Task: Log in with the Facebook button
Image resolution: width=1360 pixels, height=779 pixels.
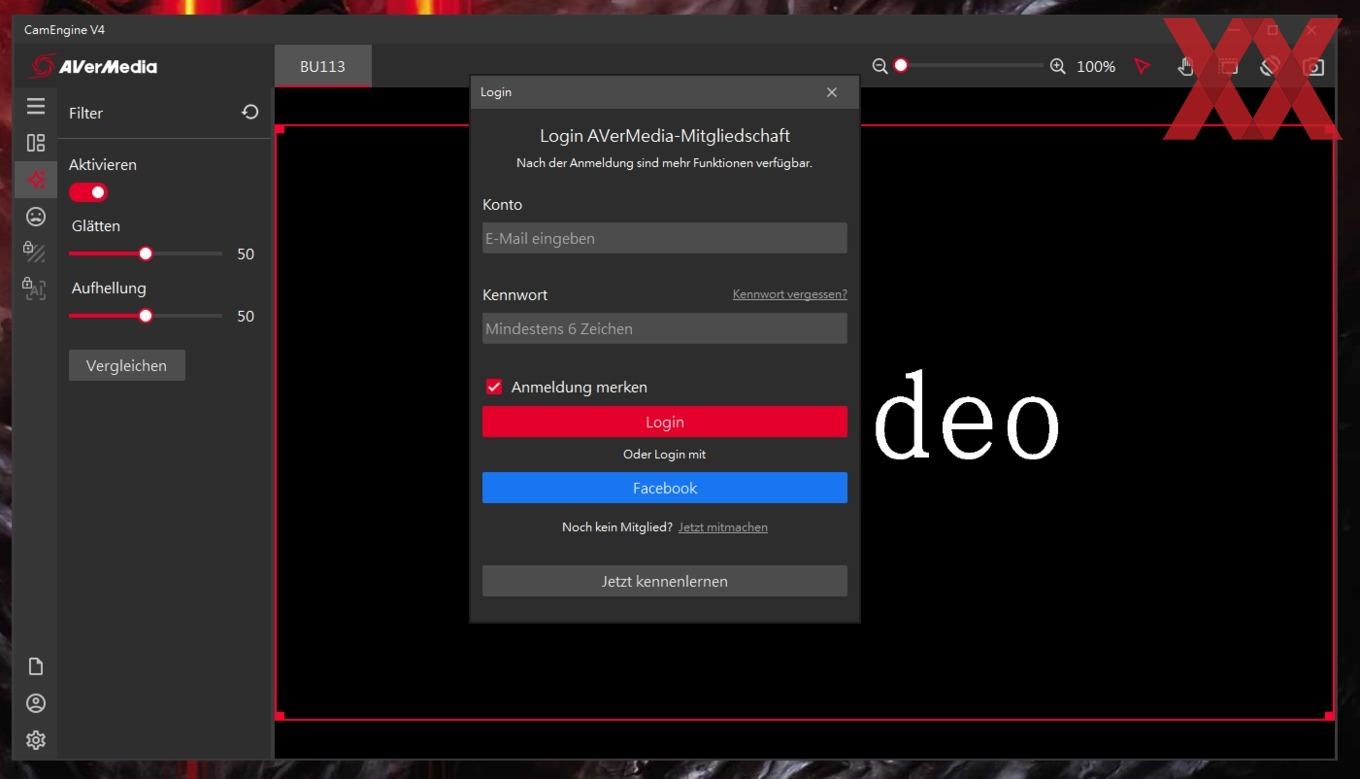Action: point(665,488)
